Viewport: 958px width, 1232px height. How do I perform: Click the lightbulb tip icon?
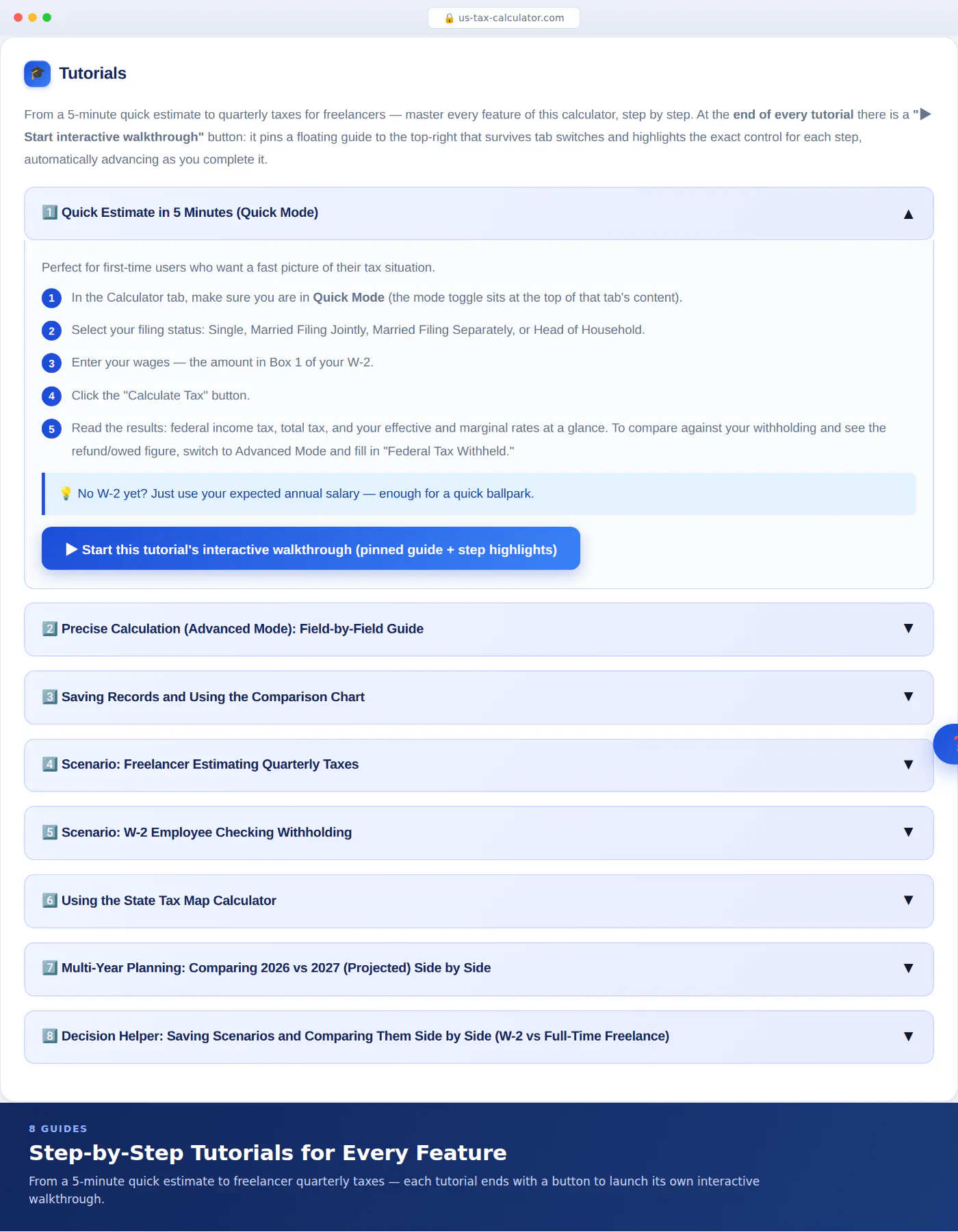click(66, 494)
